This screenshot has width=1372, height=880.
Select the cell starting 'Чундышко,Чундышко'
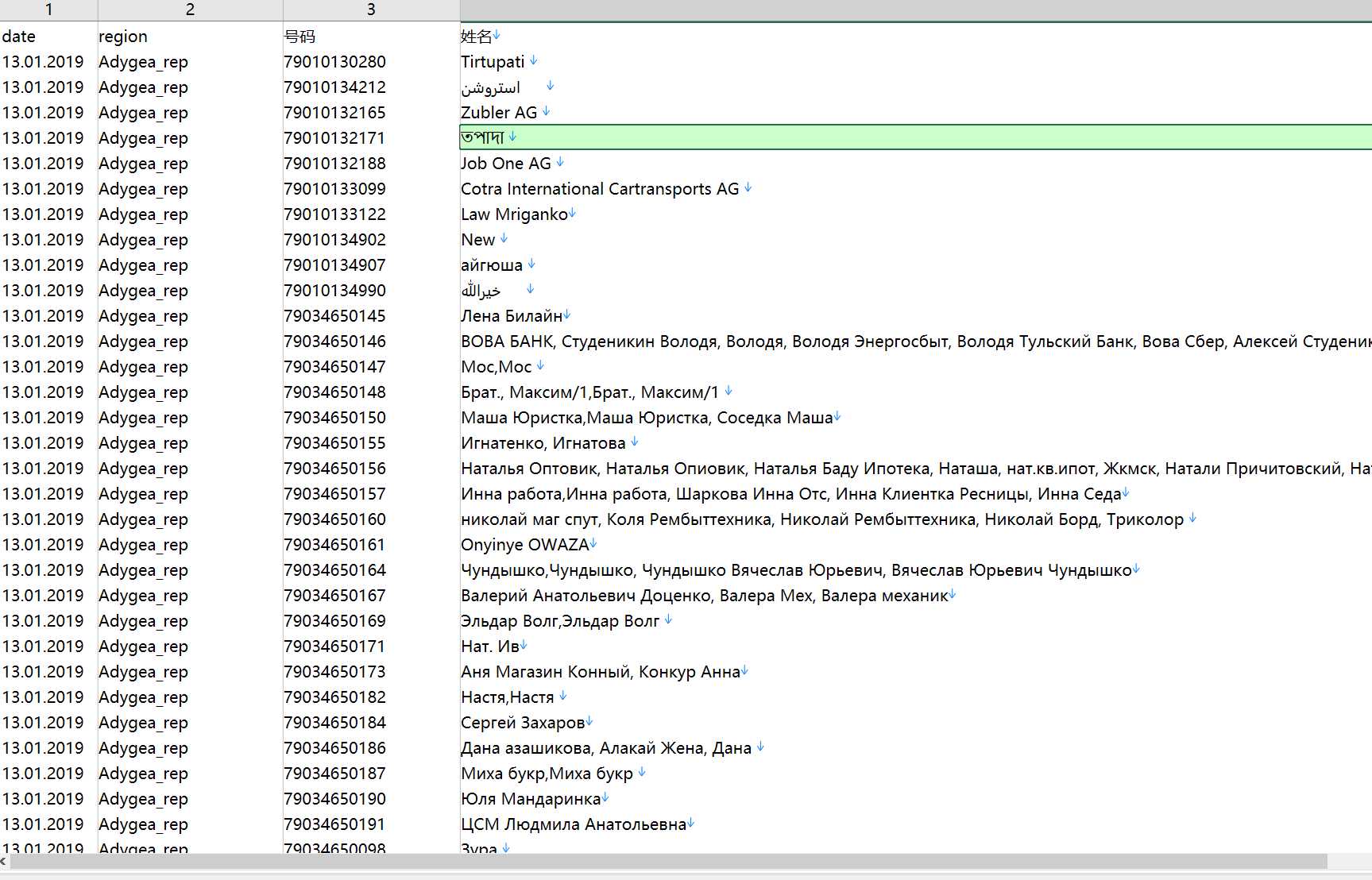[916, 570]
